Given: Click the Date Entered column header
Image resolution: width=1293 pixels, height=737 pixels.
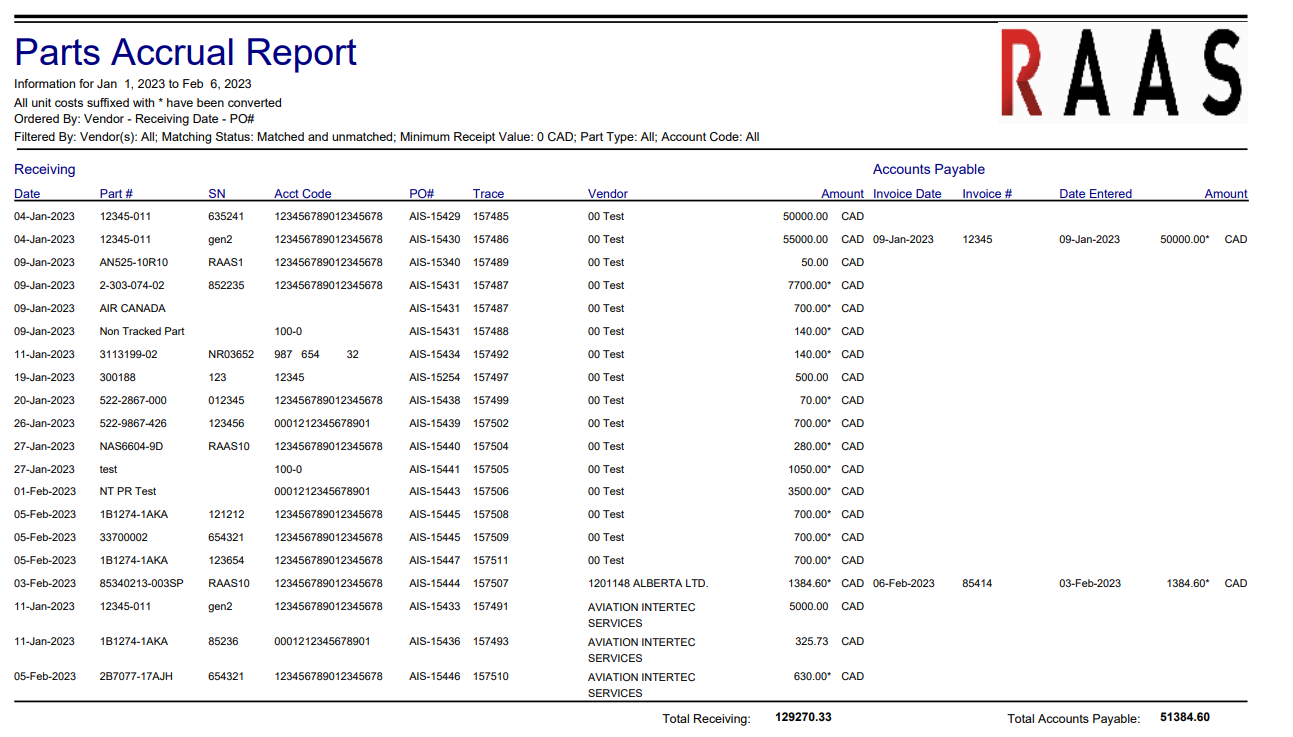Looking at the screenshot, I should [1095, 194].
